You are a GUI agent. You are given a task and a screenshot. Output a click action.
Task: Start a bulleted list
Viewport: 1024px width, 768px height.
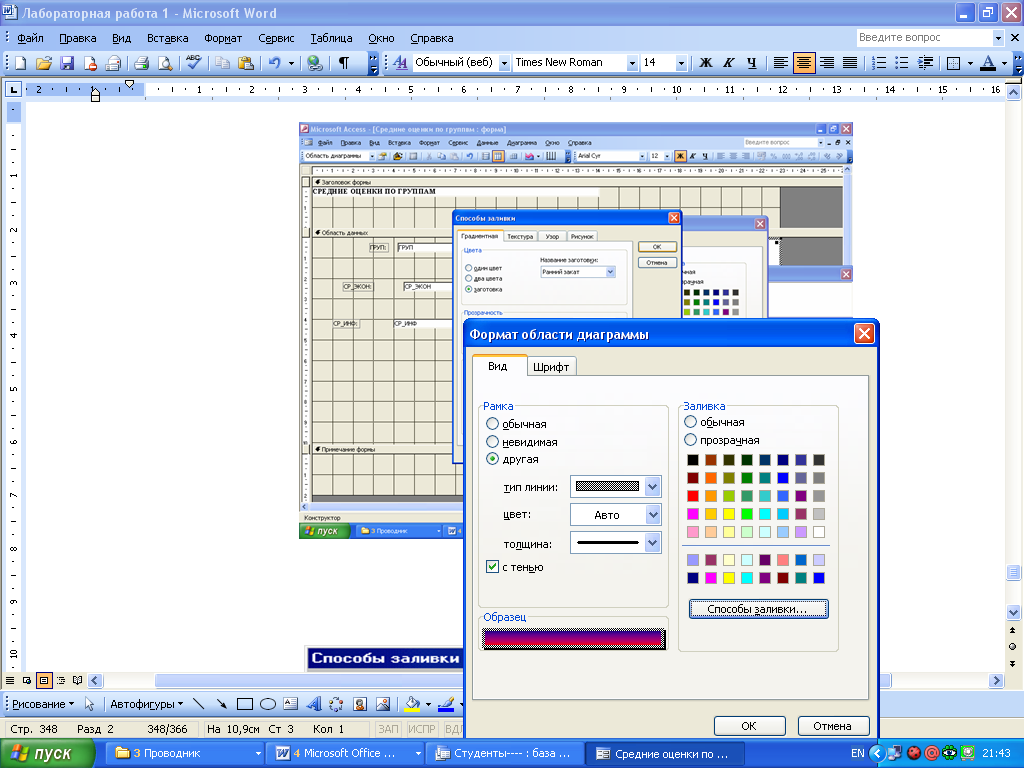click(x=902, y=63)
